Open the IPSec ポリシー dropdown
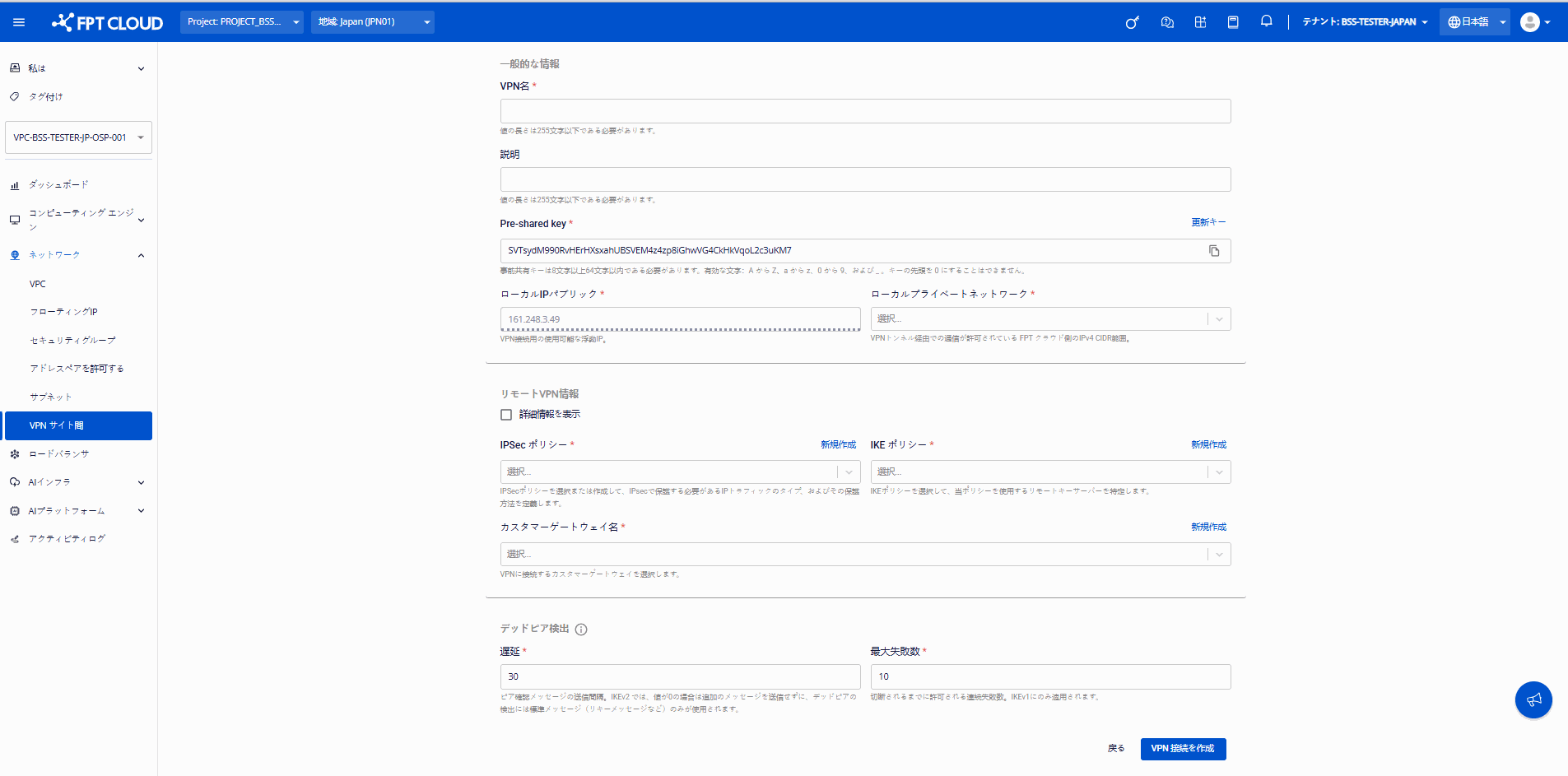 tap(680, 472)
